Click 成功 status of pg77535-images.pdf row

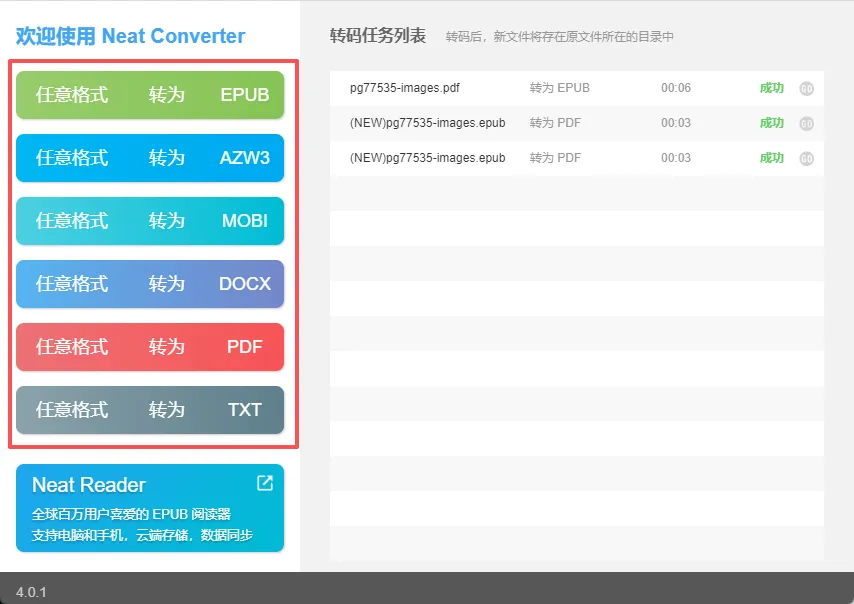pyautogui.click(x=771, y=88)
